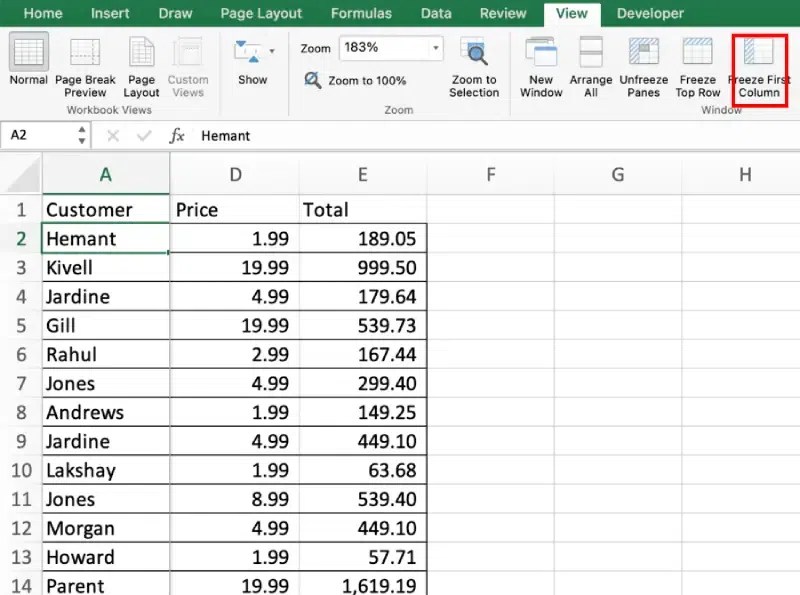Open the Zoom percentage dropdown

(434, 47)
